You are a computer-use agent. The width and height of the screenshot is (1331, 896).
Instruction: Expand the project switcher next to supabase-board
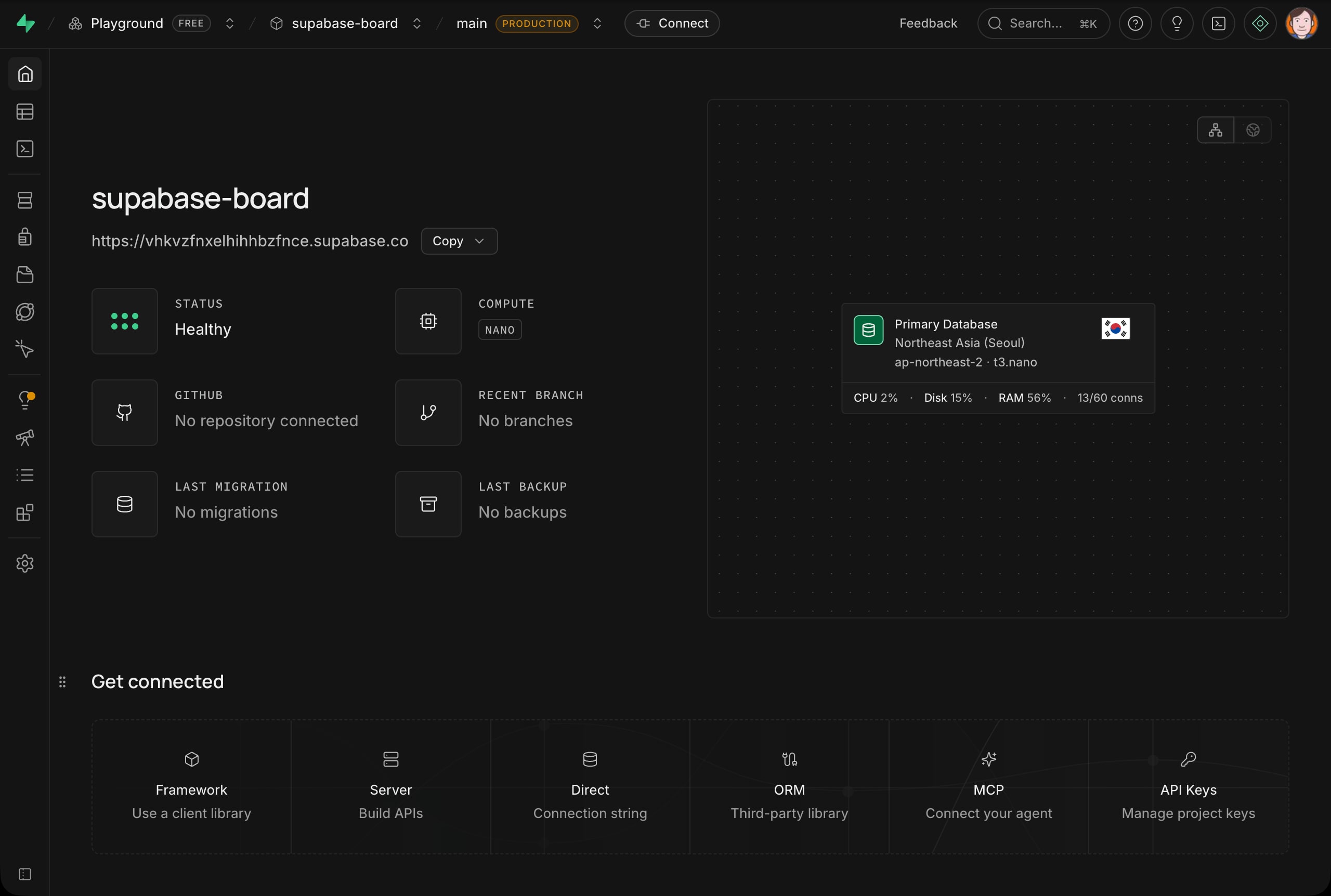click(x=417, y=23)
